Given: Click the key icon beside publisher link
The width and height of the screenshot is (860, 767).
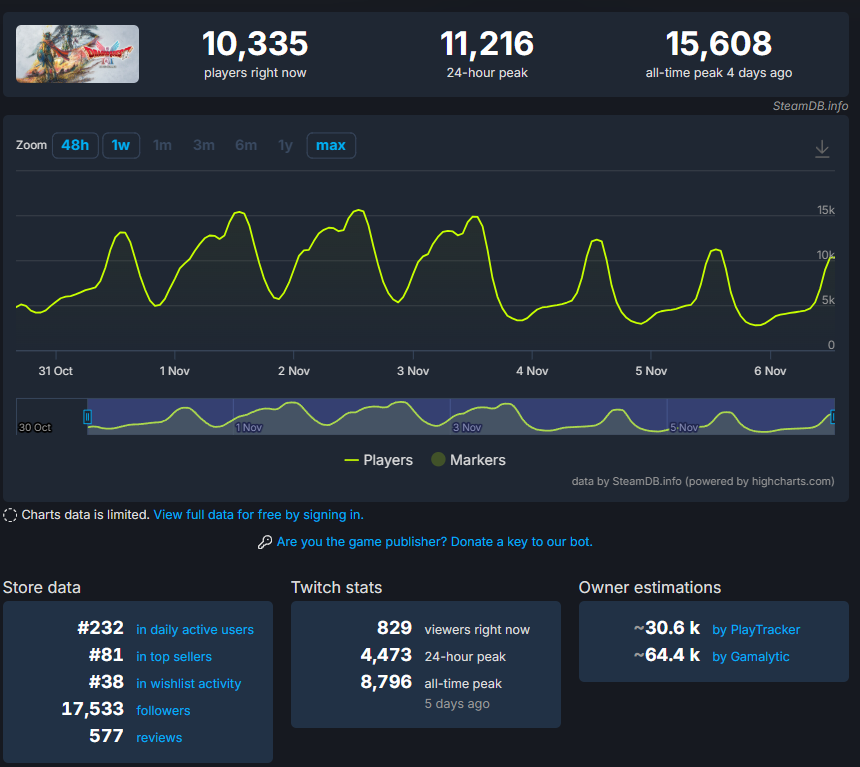Looking at the screenshot, I should pyautogui.click(x=264, y=542).
